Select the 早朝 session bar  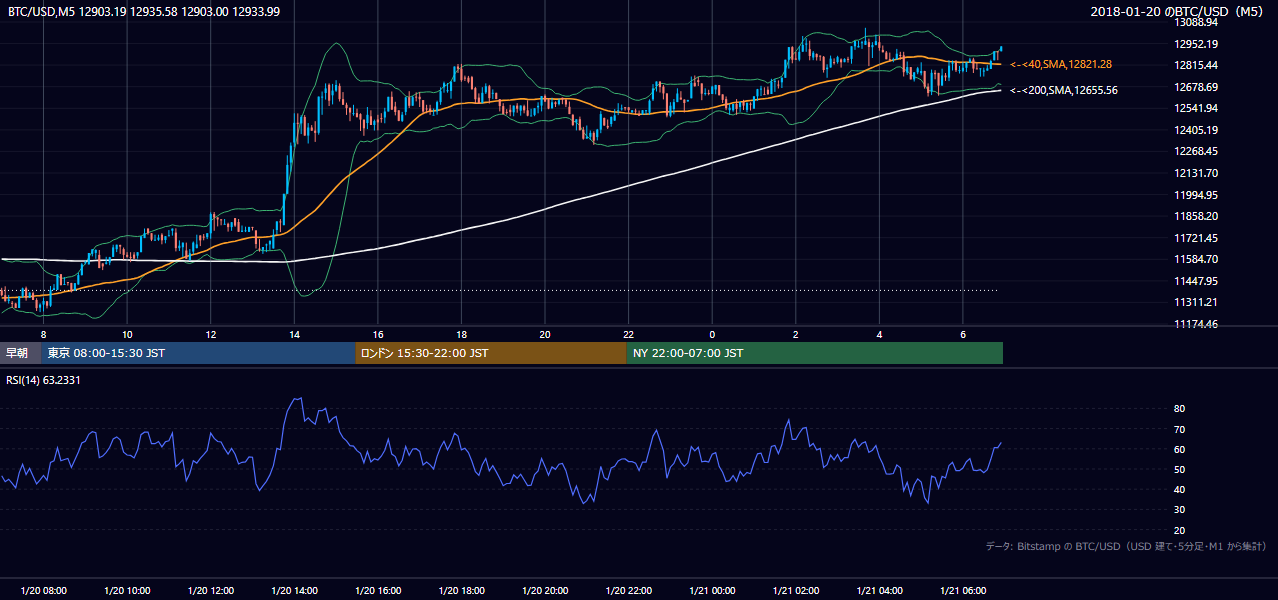click(21, 353)
